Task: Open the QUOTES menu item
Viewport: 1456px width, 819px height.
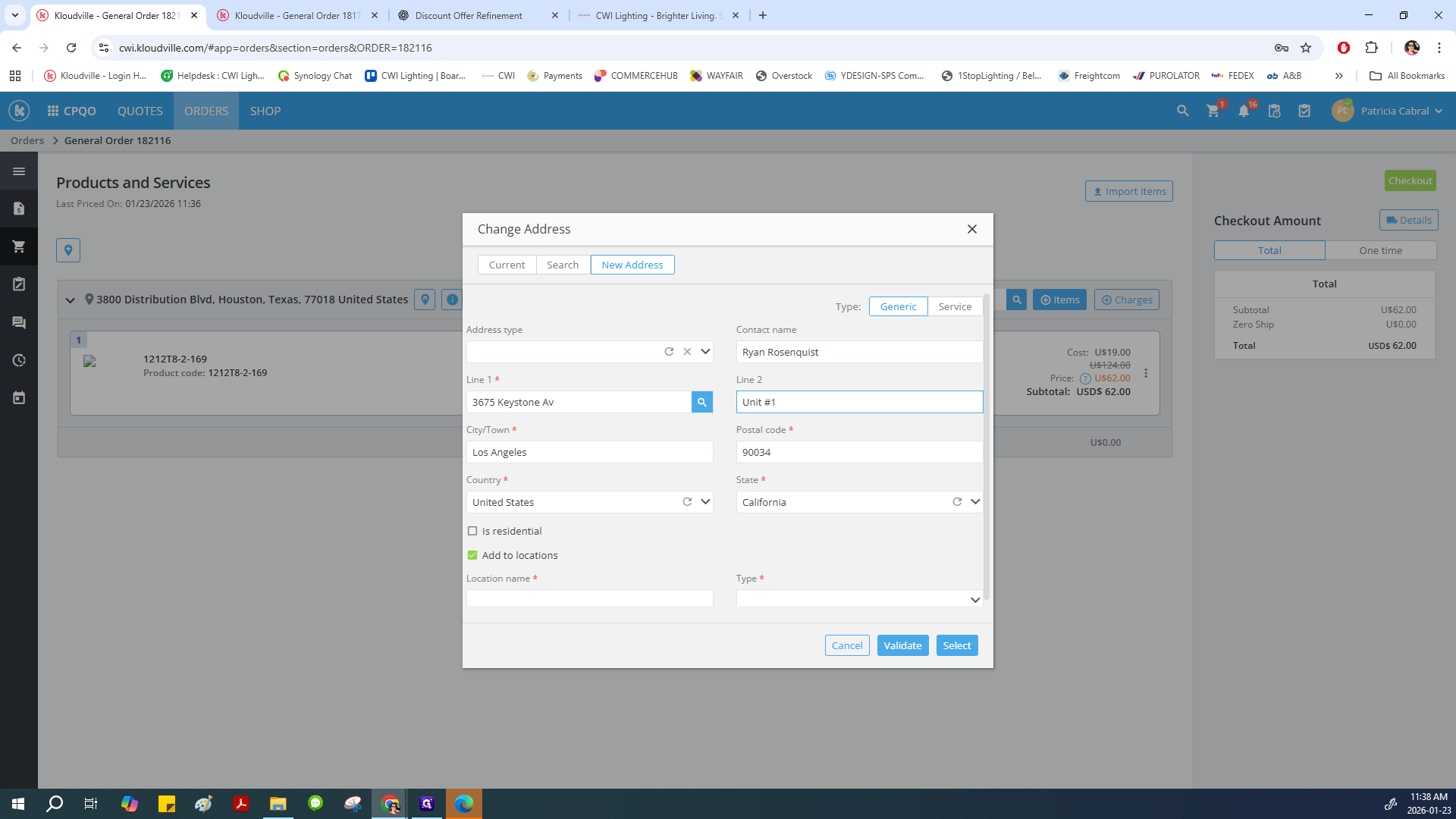Action: pos(140,111)
